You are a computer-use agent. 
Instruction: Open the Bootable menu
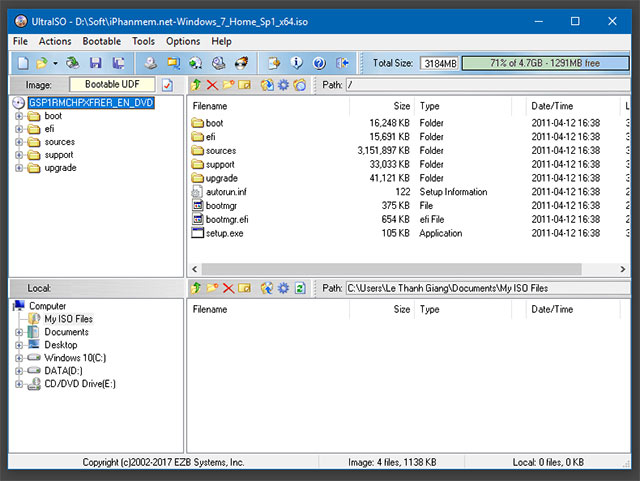pyautogui.click(x=101, y=41)
